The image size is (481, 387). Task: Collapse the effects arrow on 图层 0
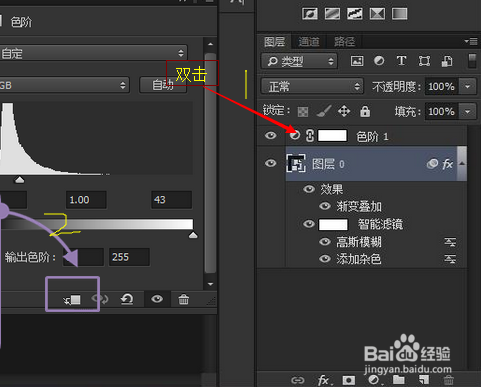pyautogui.click(x=462, y=163)
